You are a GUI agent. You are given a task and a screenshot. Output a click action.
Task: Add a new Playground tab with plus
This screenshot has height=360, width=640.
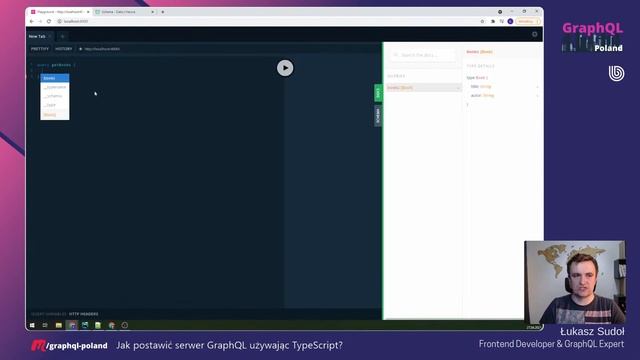[62, 36]
